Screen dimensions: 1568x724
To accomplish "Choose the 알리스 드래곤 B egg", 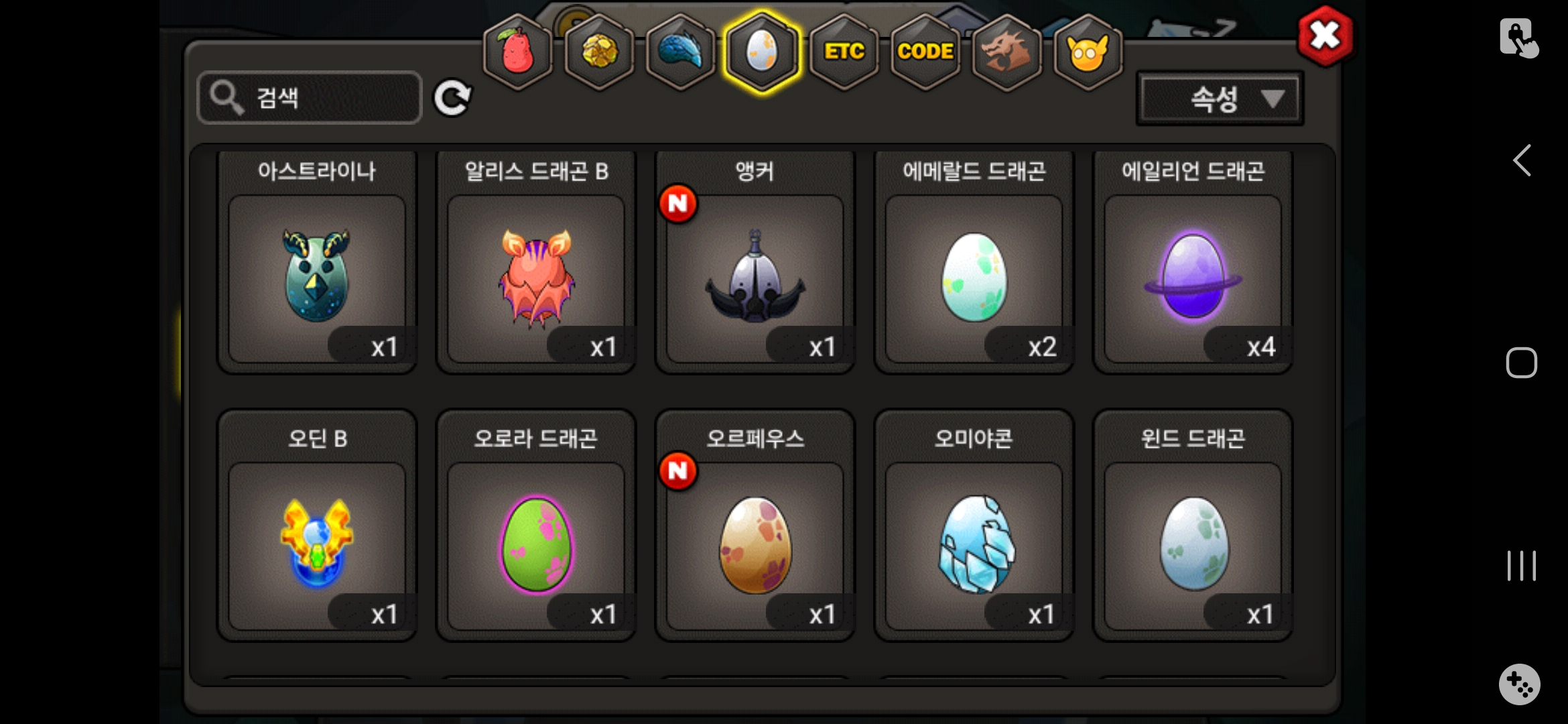I will click(536, 262).
